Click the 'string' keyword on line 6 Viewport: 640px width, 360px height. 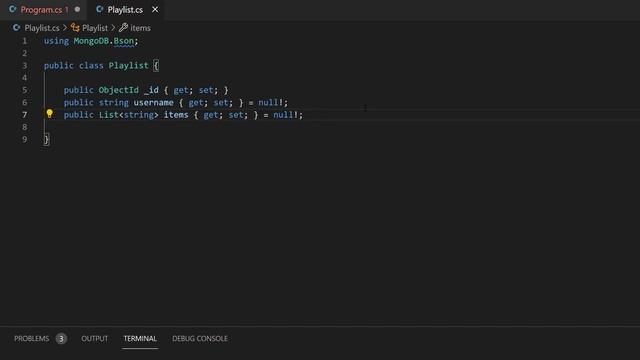[x=113, y=102]
